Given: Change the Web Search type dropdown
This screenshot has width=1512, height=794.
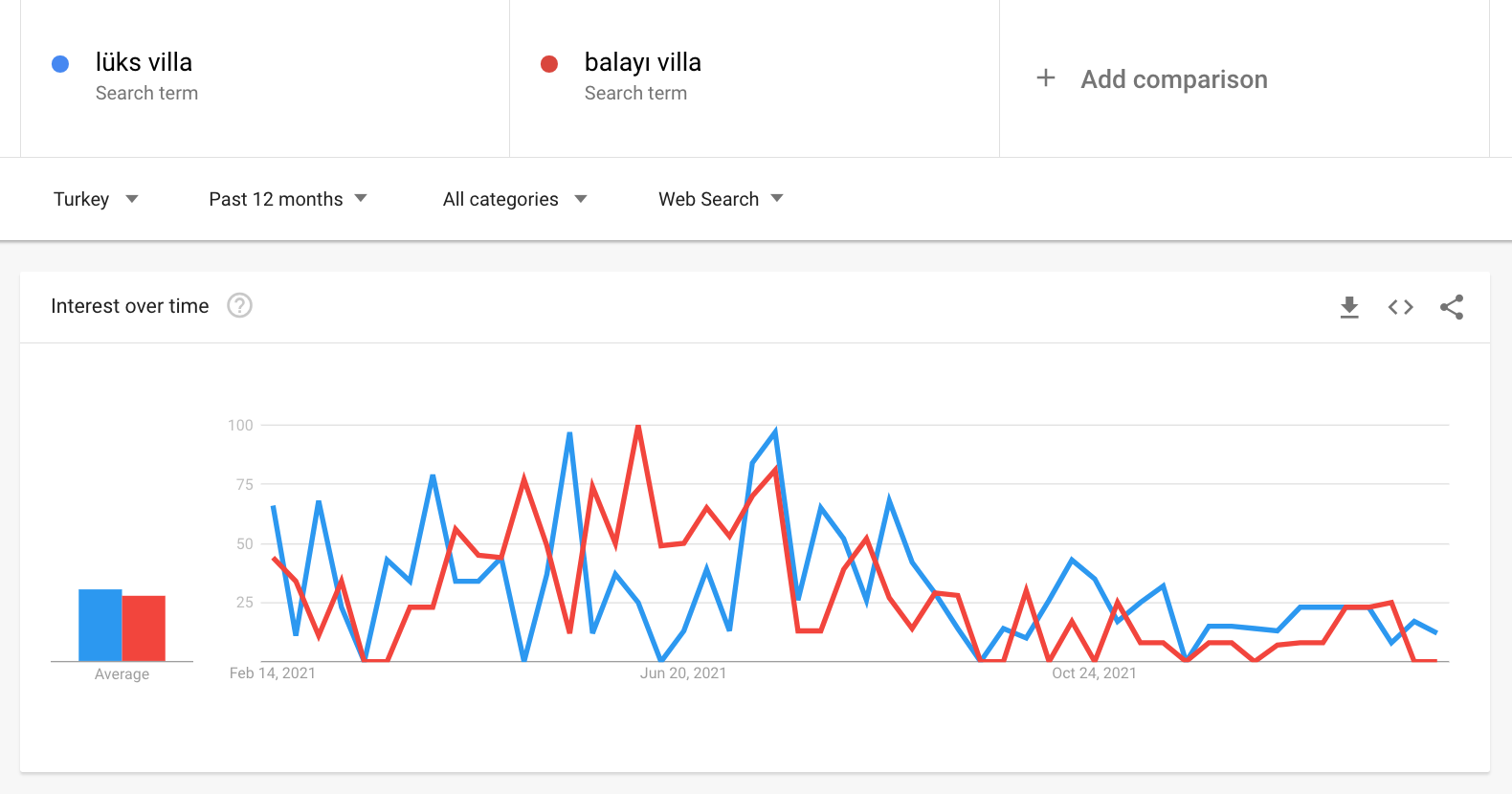Looking at the screenshot, I should (x=721, y=199).
